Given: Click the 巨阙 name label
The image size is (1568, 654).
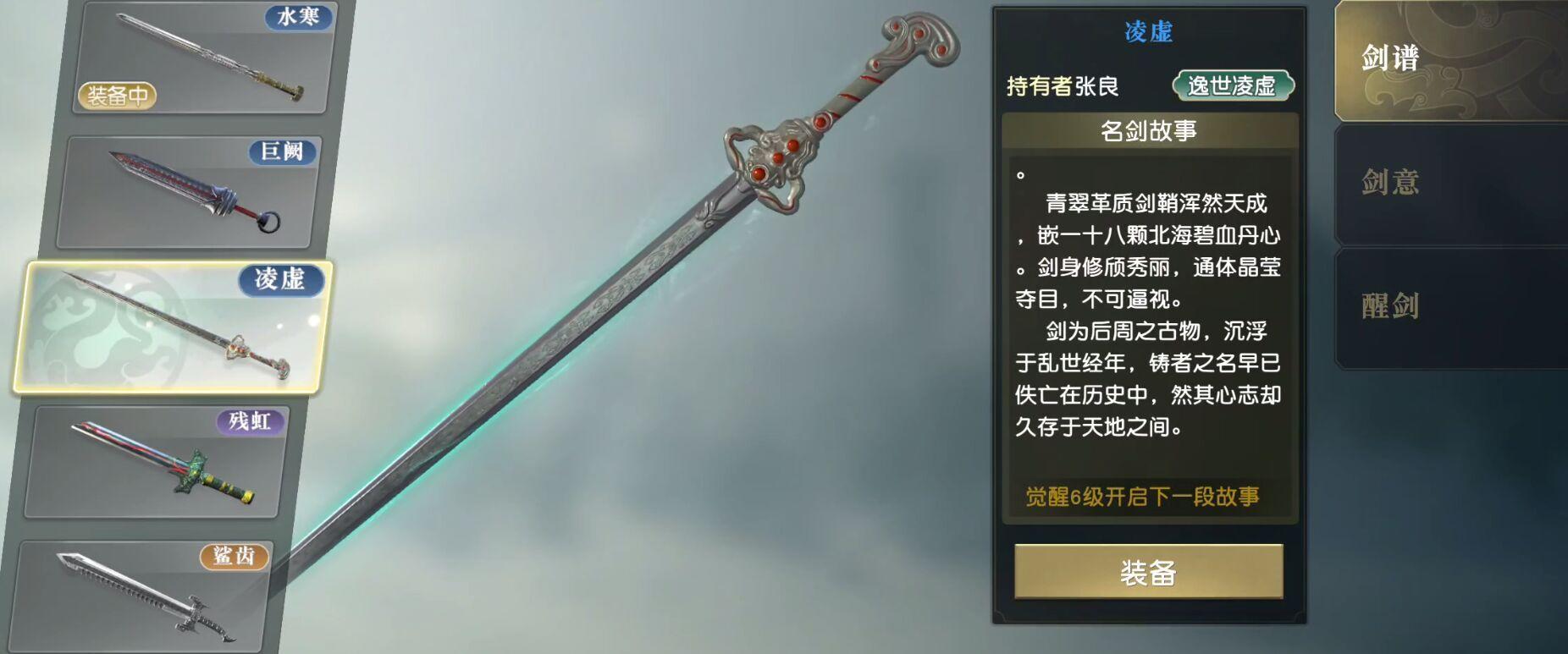Looking at the screenshot, I should pyautogui.click(x=282, y=151).
